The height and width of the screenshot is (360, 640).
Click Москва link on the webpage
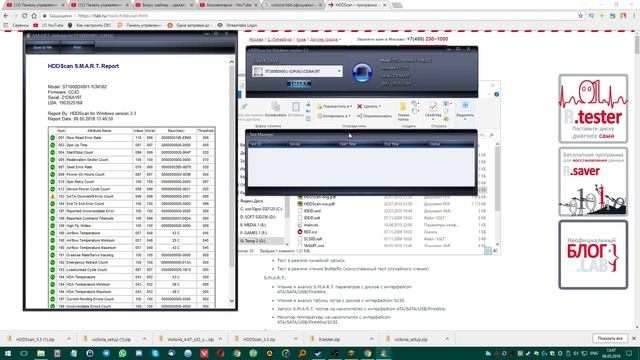tap(256, 40)
